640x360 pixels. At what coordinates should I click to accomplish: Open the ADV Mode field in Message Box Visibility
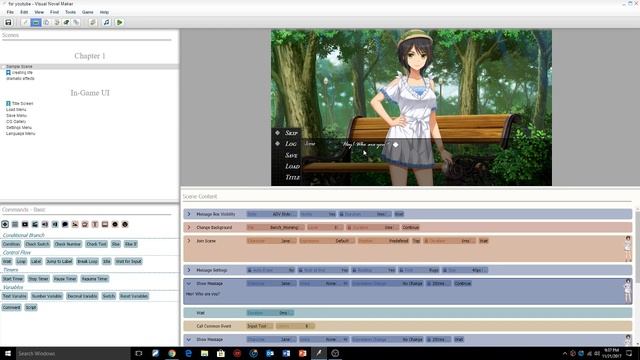(271, 214)
